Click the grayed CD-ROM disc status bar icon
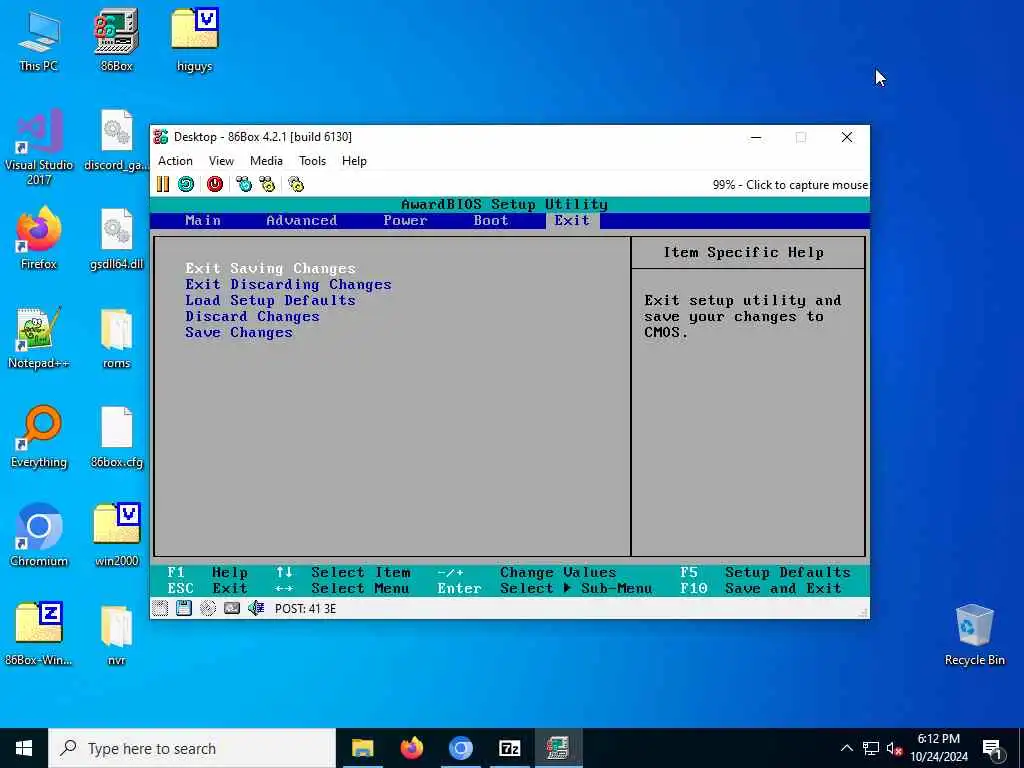 (208, 609)
